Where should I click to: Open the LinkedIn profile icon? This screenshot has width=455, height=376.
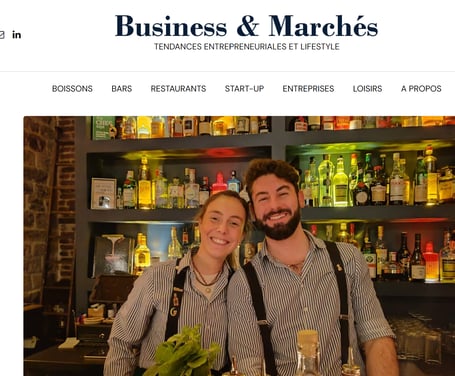pos(17,35)
